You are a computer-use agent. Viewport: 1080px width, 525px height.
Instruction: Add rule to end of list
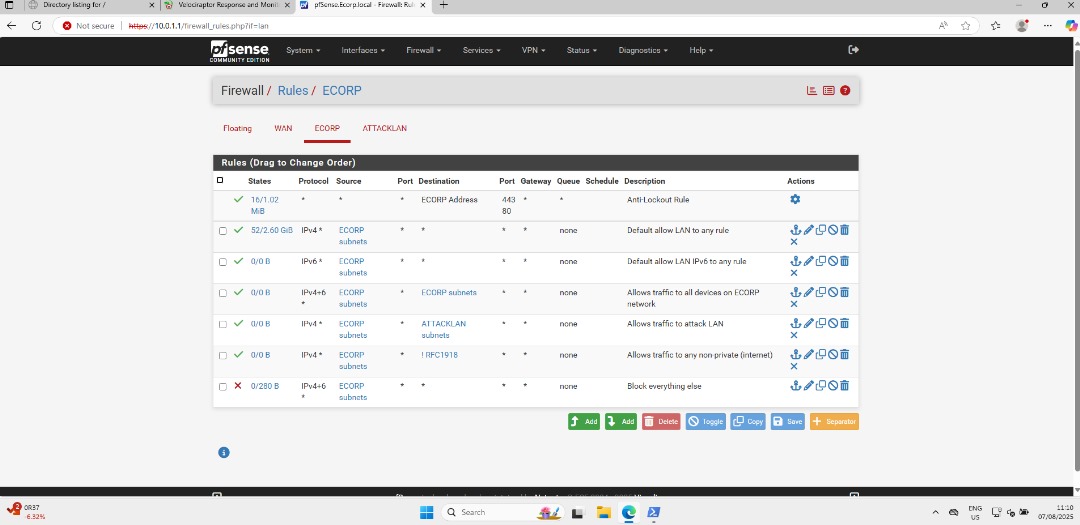tap(621, 421)
